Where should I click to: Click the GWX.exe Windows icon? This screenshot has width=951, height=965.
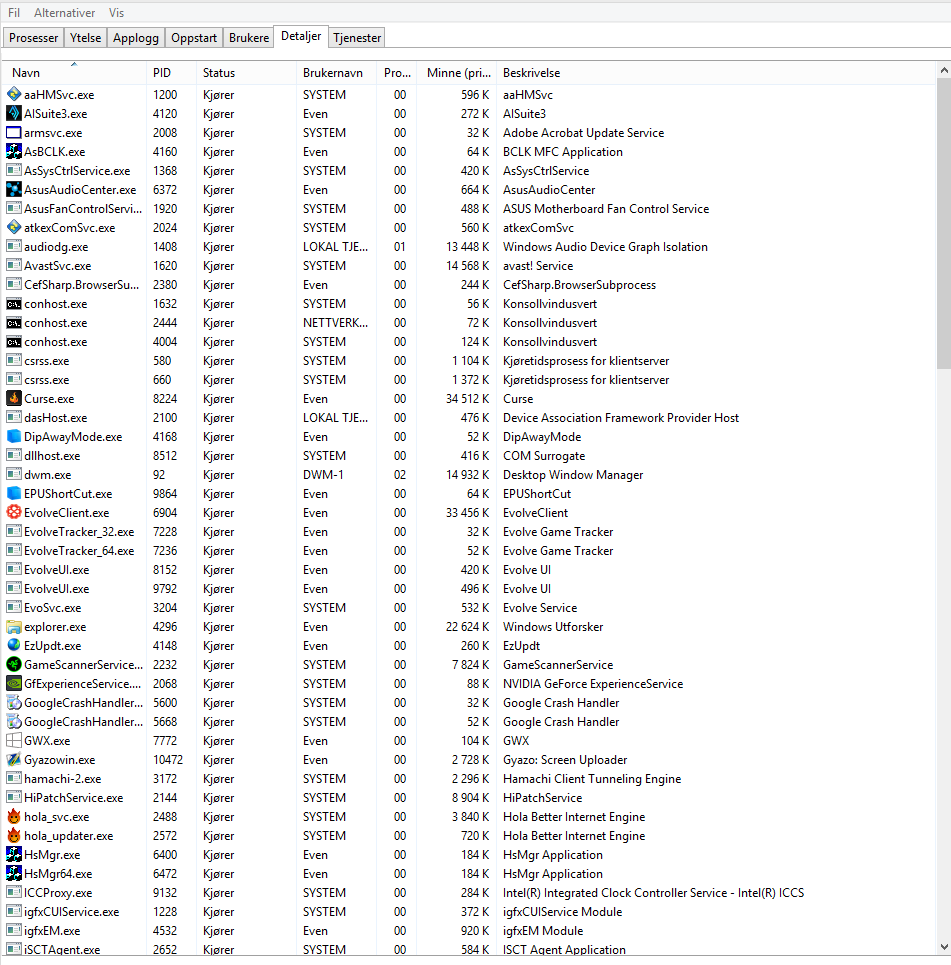tap(14, 740)
